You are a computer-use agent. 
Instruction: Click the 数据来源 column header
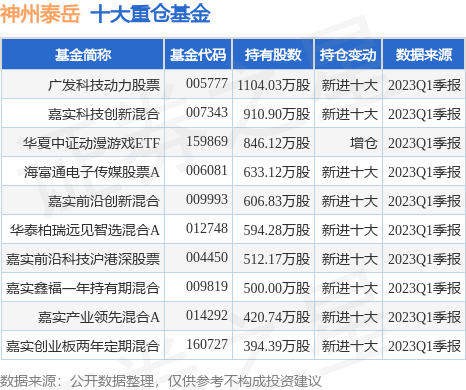coord(423,55)
